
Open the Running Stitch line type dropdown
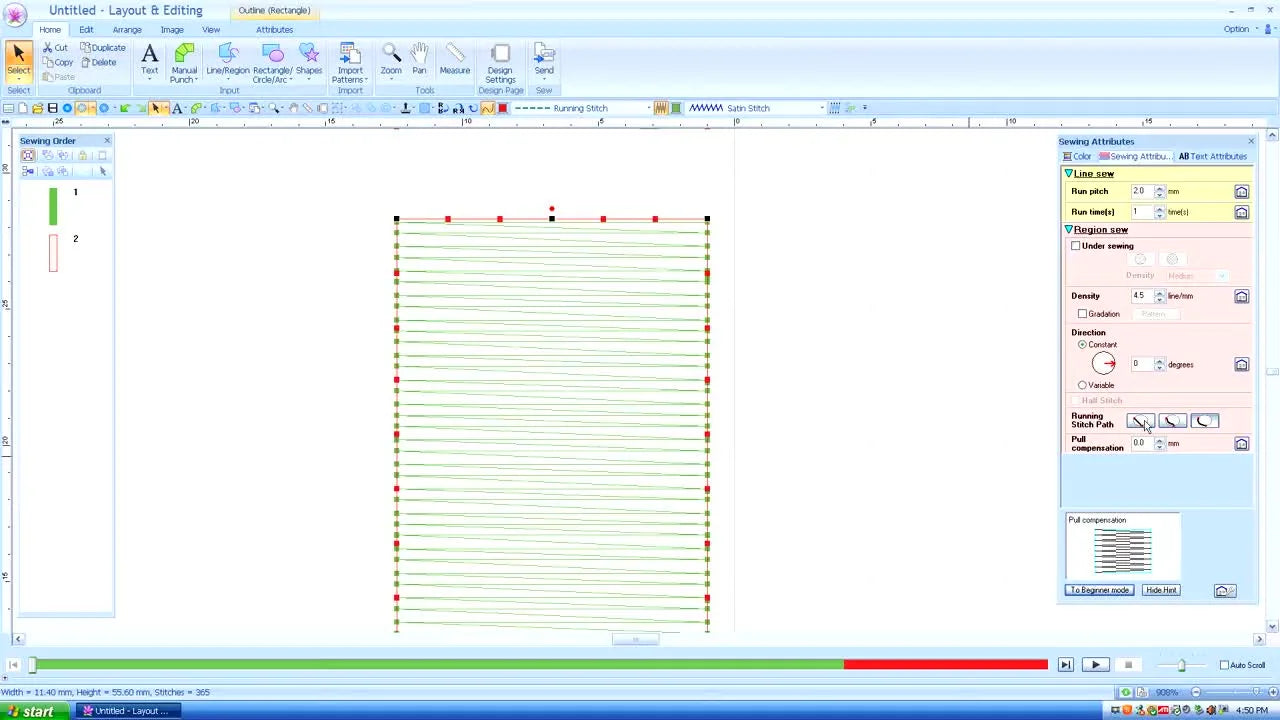coord(648,108)
